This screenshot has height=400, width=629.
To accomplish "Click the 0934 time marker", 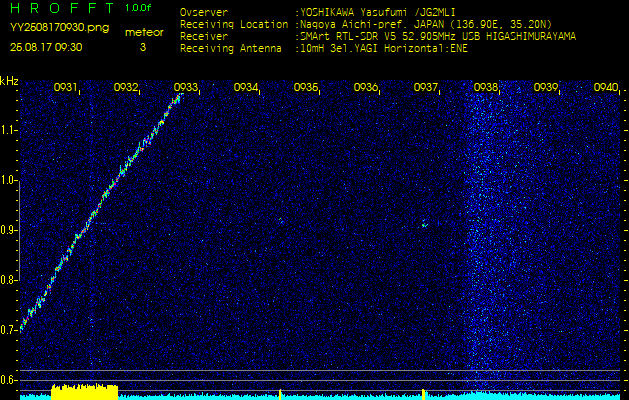I will tap(246, 87).
